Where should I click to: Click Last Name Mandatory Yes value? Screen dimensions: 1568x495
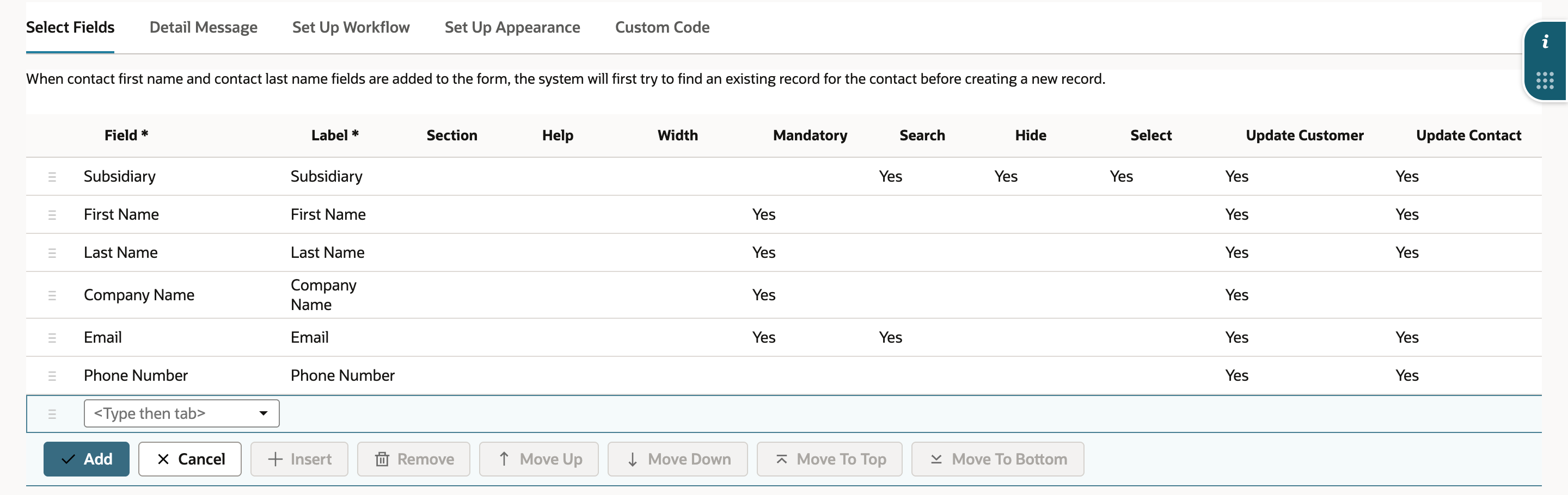(763, 253)
